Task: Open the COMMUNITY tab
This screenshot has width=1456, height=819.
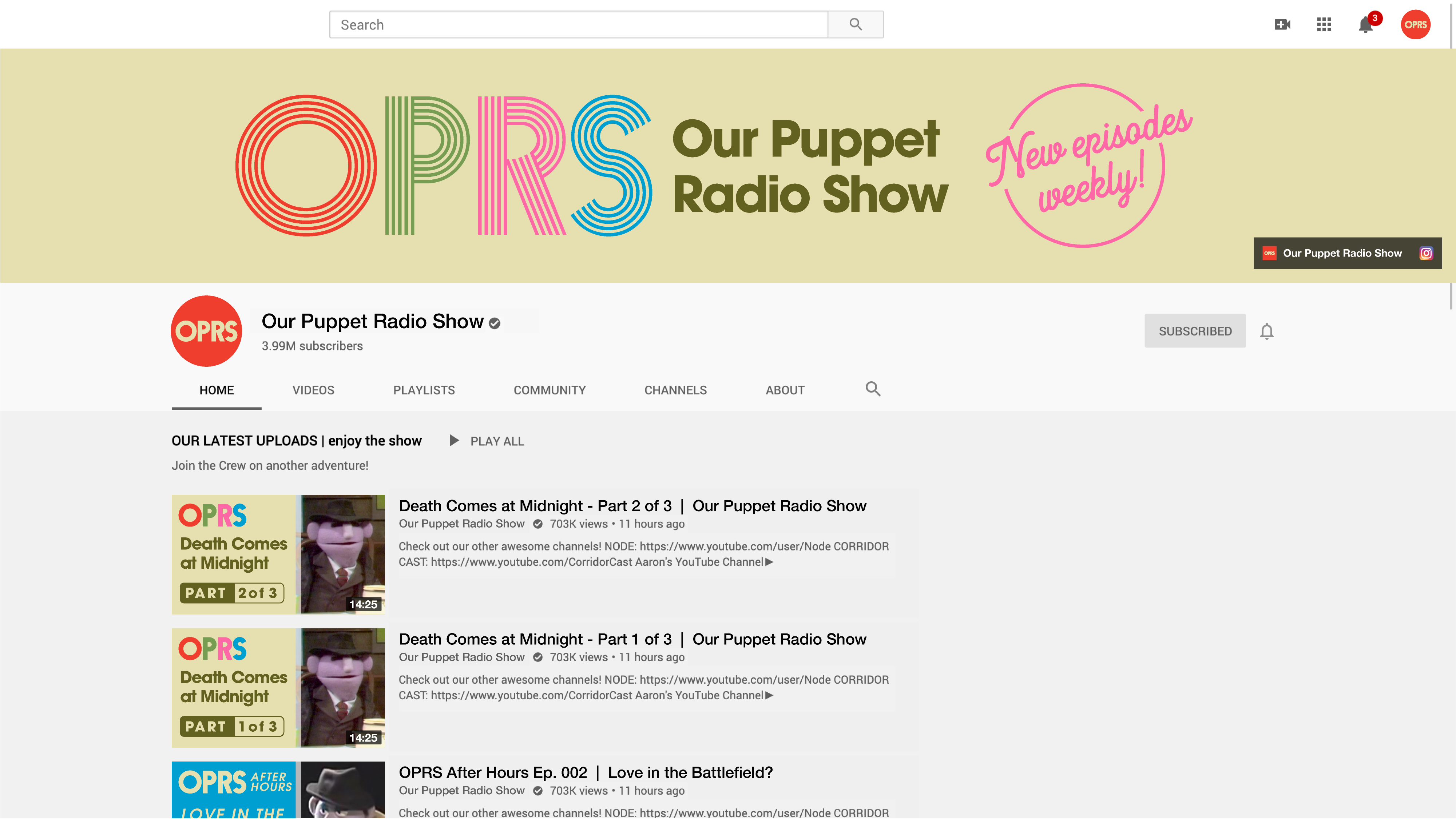Action: pyautogui.click(x=550, y=390)
